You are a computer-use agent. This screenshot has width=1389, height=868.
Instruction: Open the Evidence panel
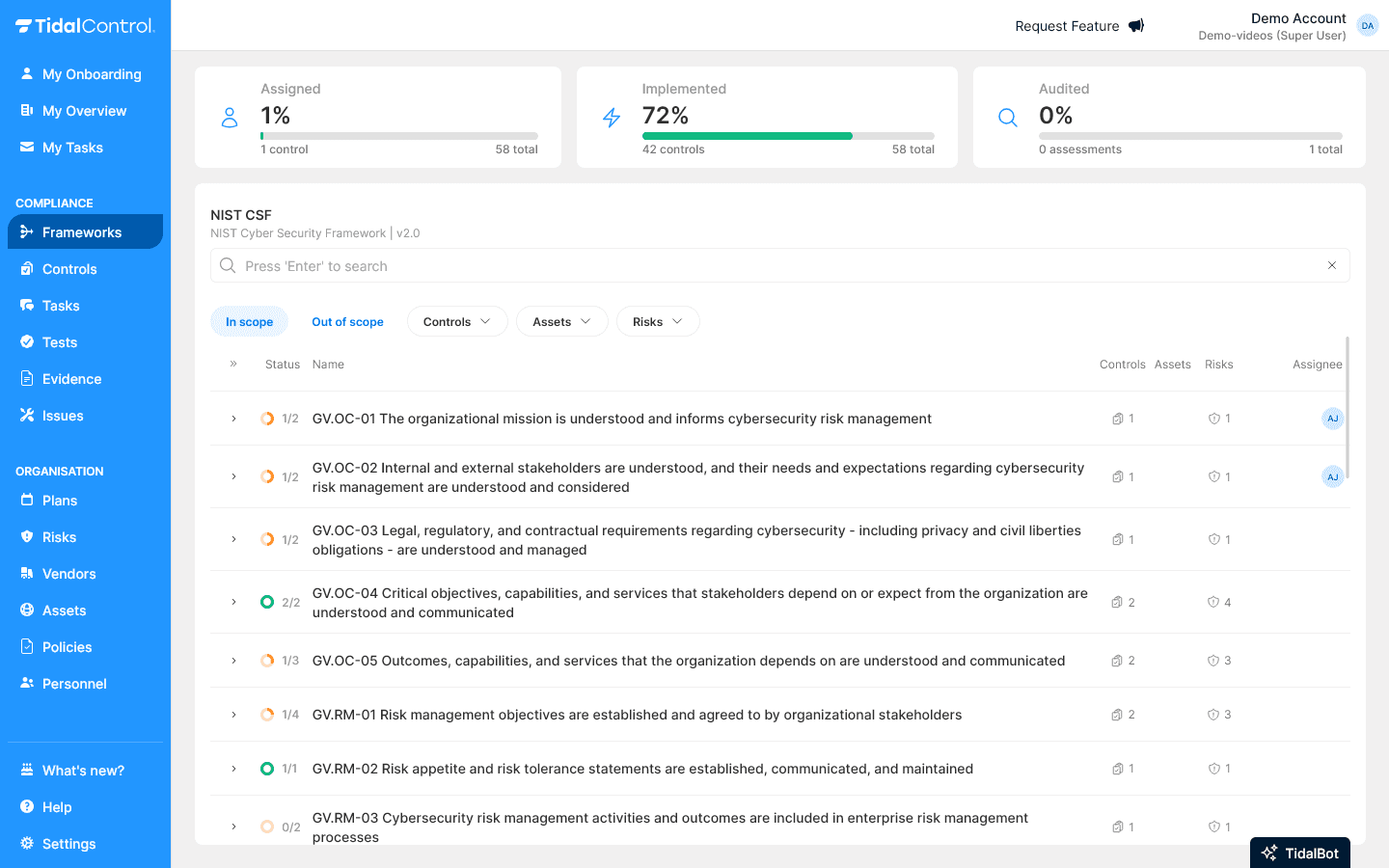coord(71,378)
